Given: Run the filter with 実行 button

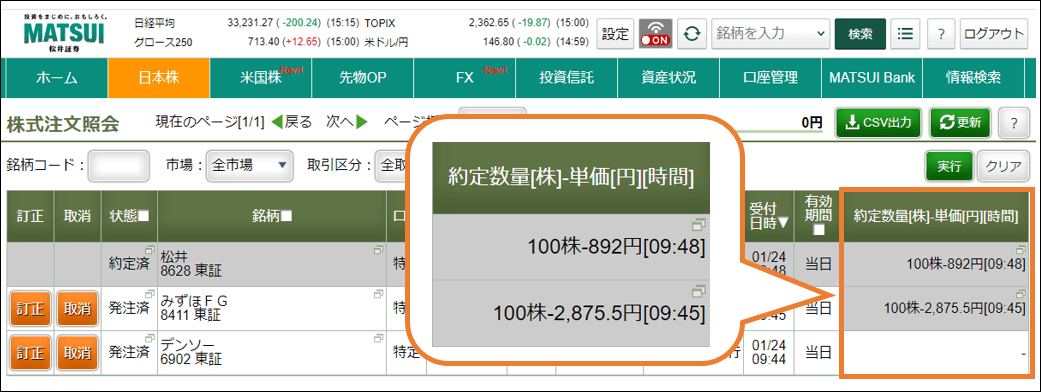Looking at the screenshot, I should coord(949,166).
